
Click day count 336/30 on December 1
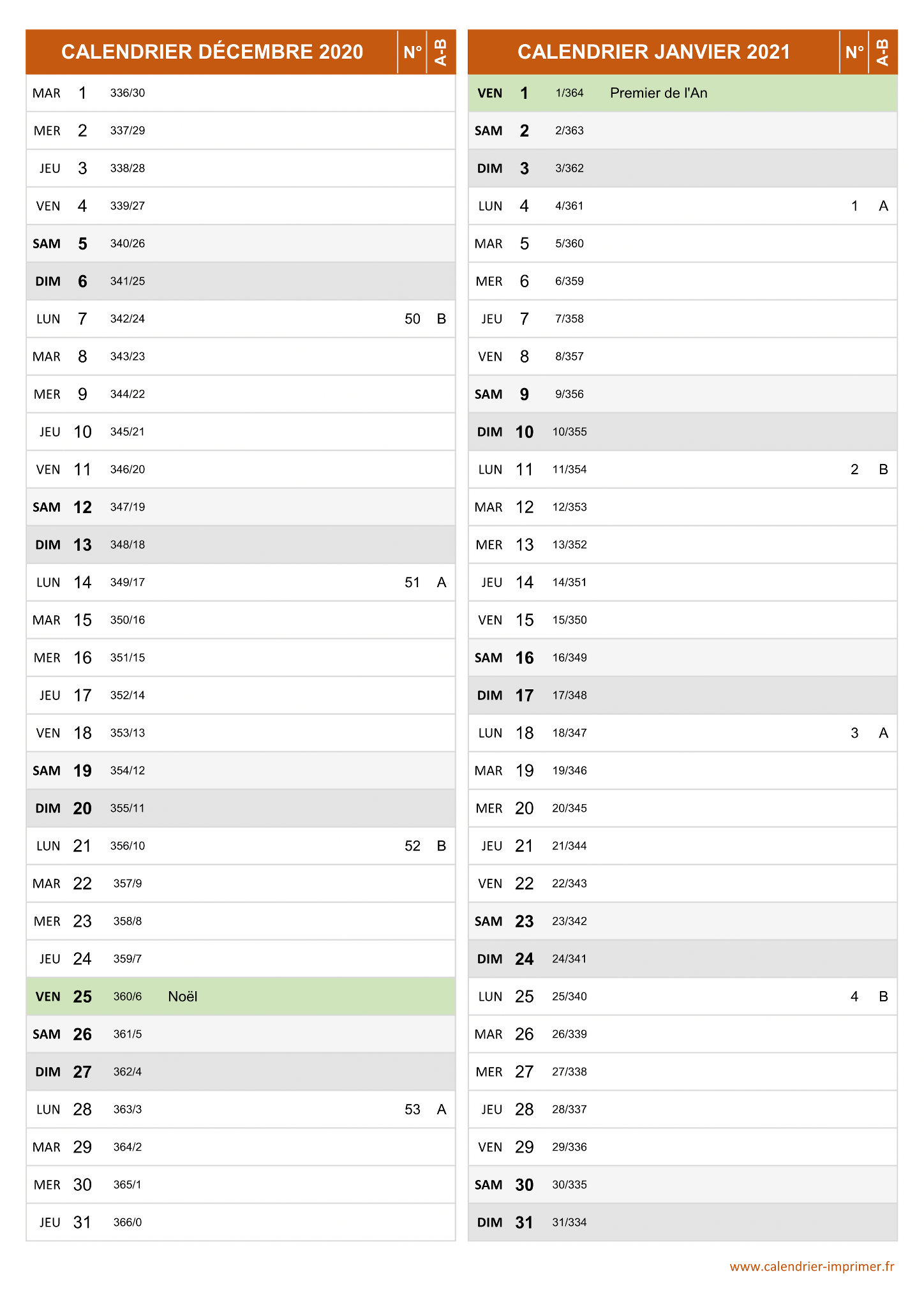[128, 93]
